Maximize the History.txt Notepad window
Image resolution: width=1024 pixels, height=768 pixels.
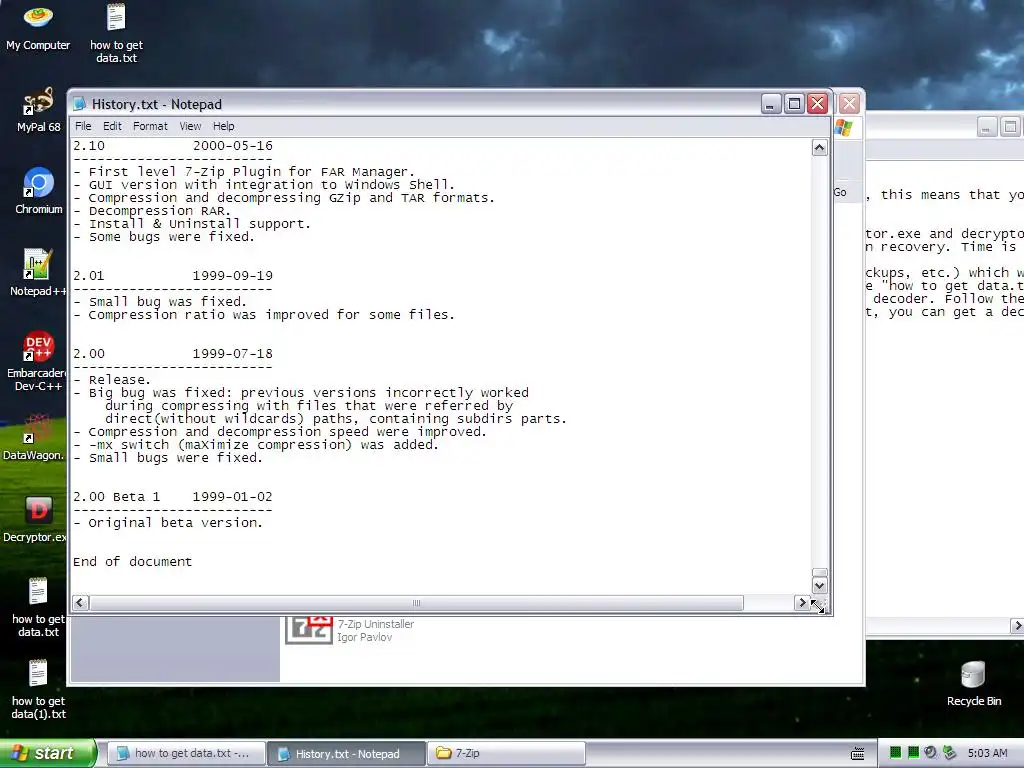[794, 104]
